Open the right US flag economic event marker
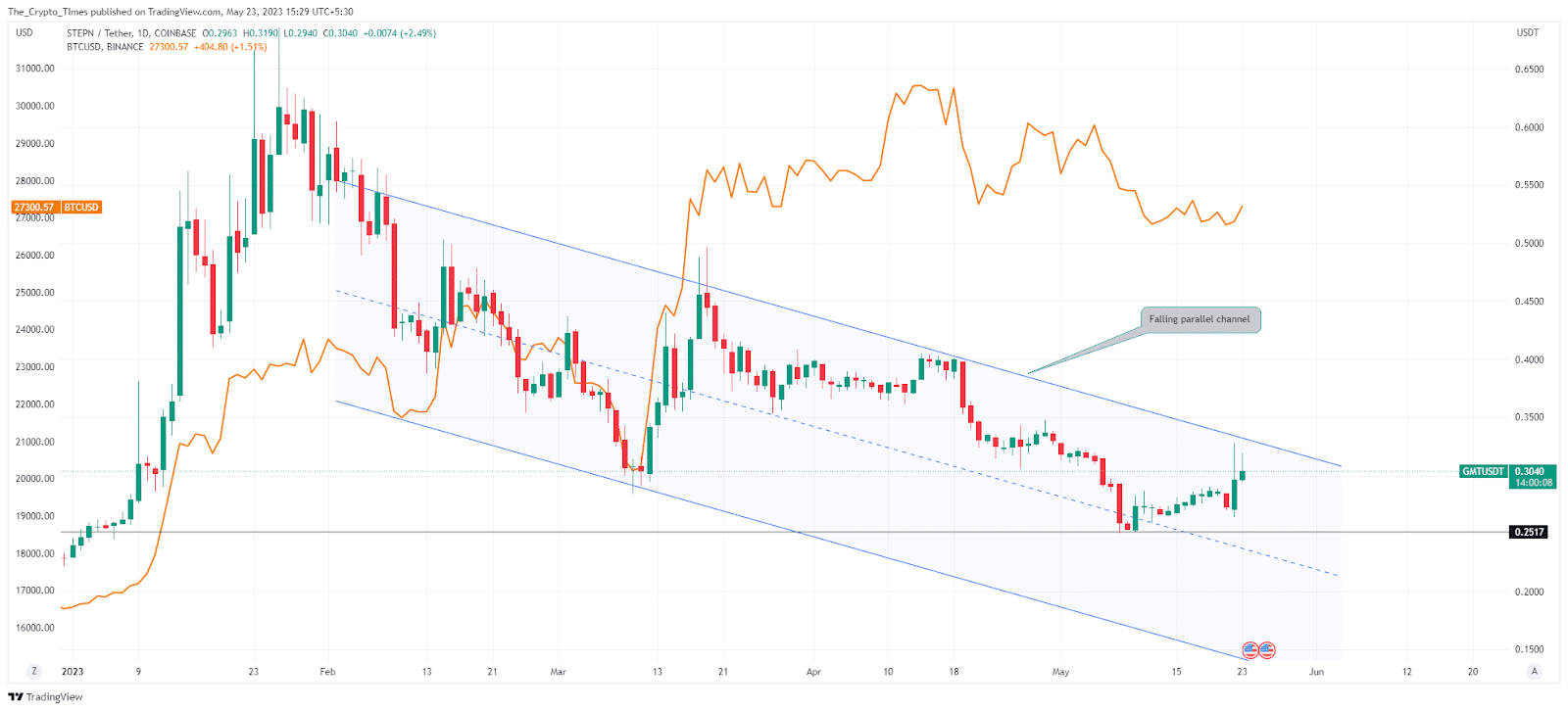Screen dimensions: 1568x711 pos(1266,649)
